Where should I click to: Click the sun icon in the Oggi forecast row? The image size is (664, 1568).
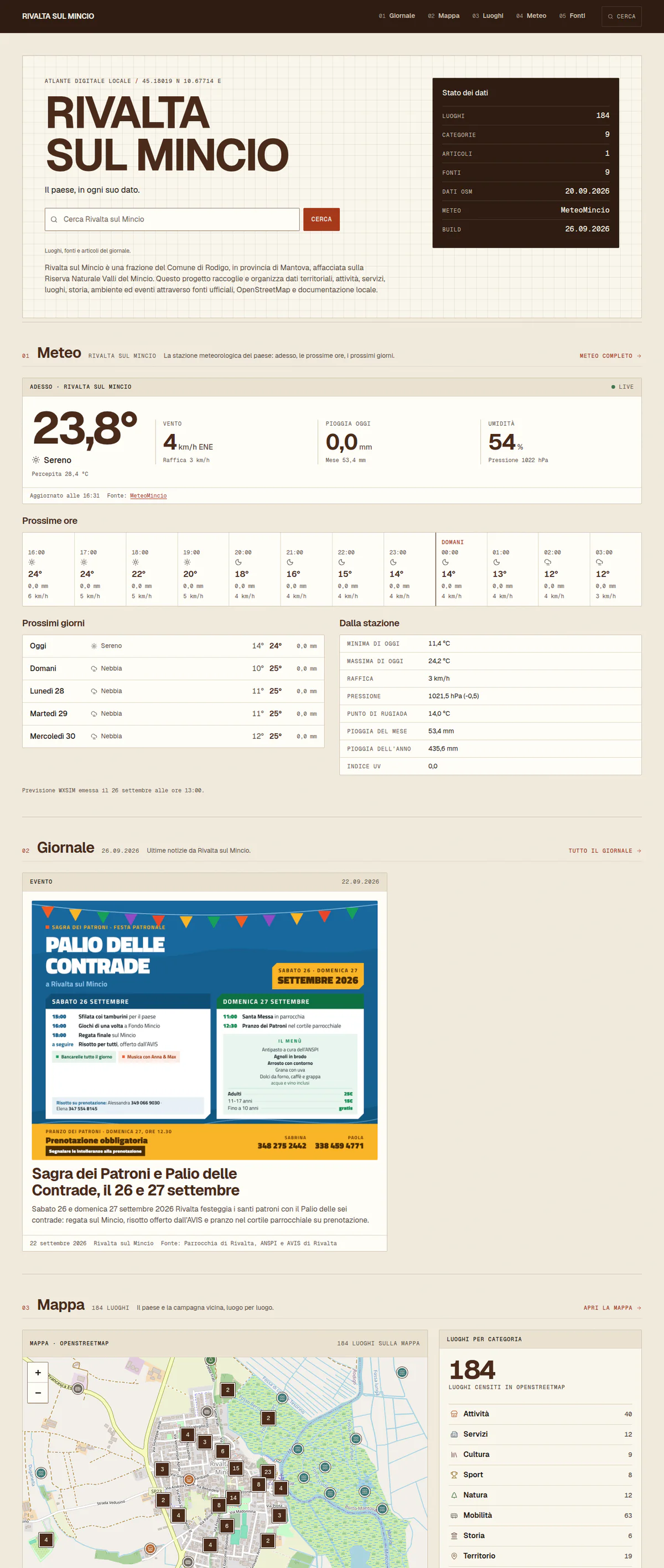click(94, 646)
